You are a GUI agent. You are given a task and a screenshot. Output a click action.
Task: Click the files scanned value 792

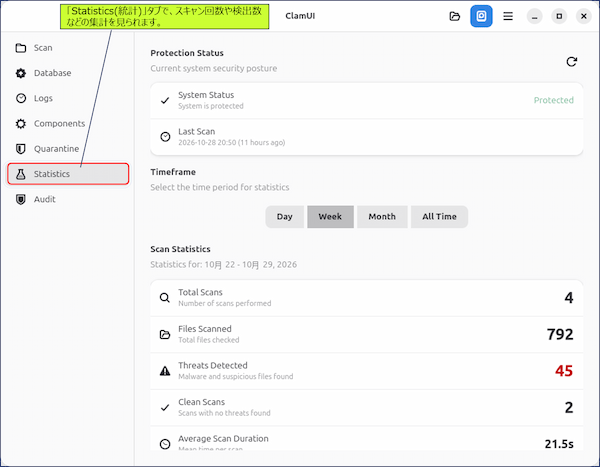[560, 335]
